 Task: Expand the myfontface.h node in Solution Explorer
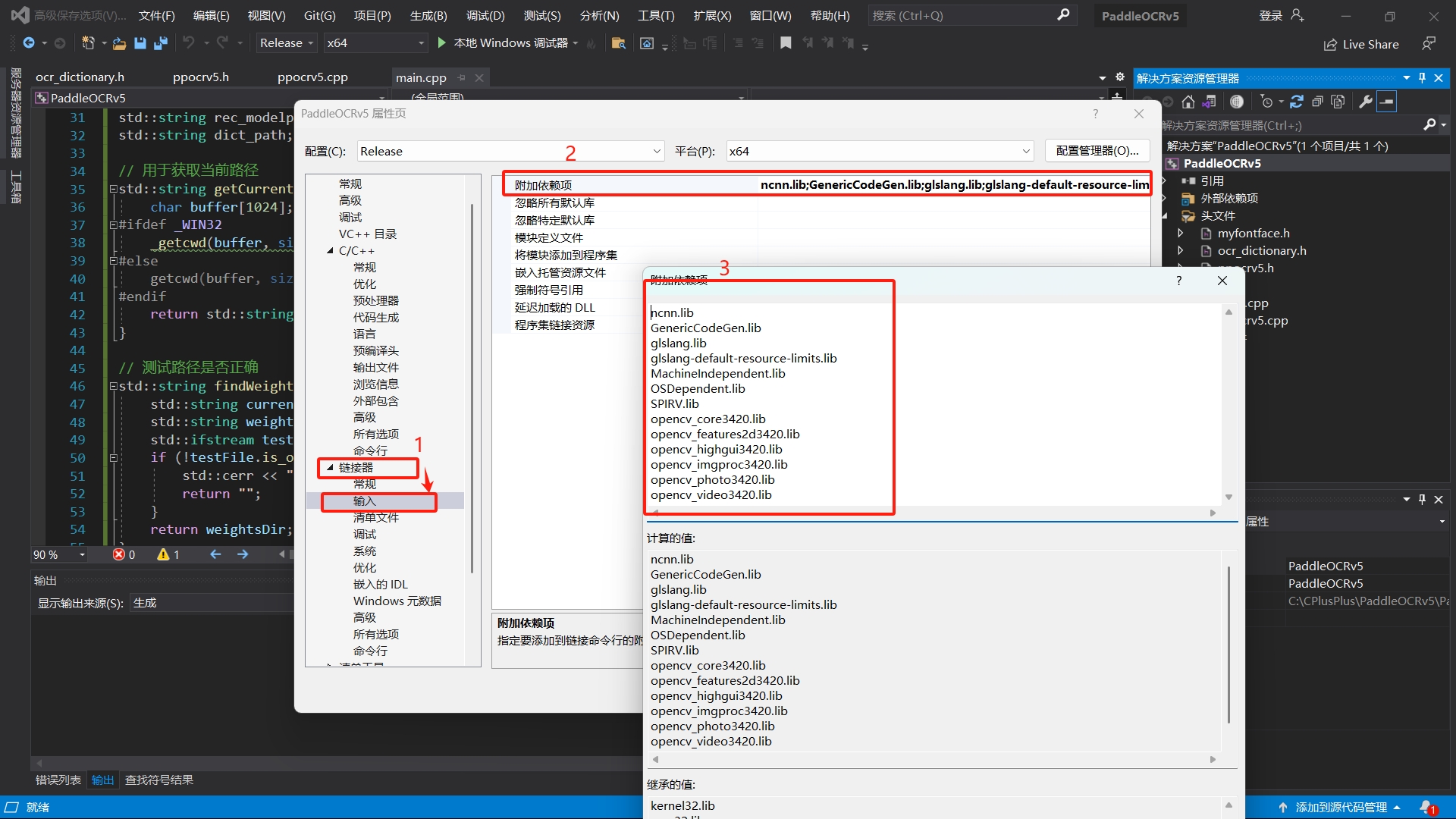pos(1180,233)
